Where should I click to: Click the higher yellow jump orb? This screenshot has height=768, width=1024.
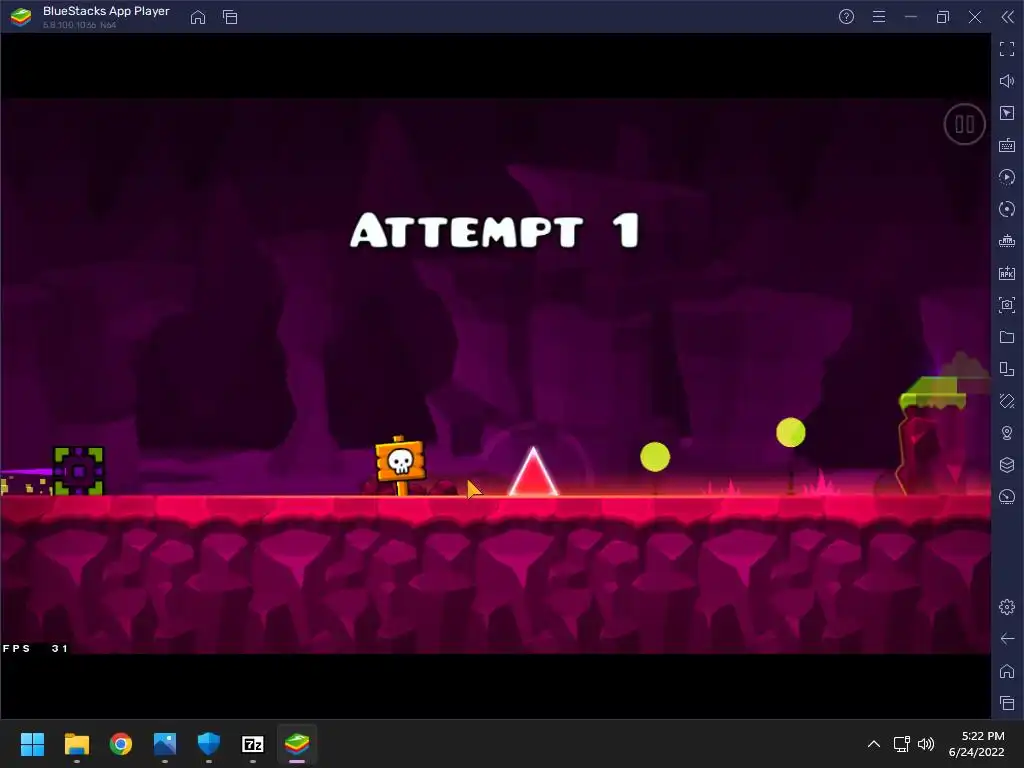791,432
